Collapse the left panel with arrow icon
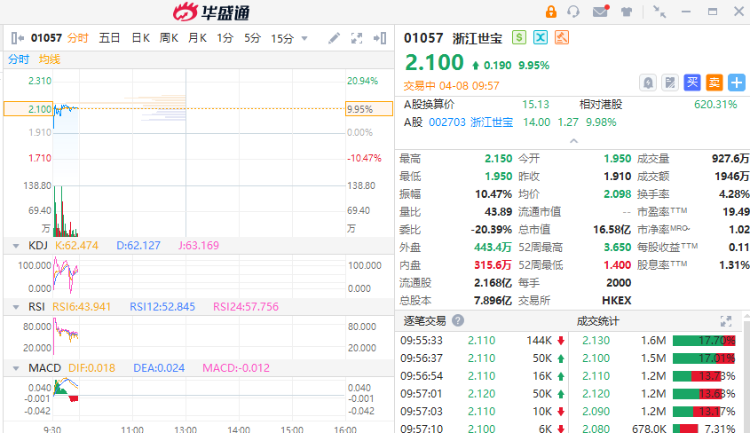The height and width of the screenshot is (433, 750). 379,38
